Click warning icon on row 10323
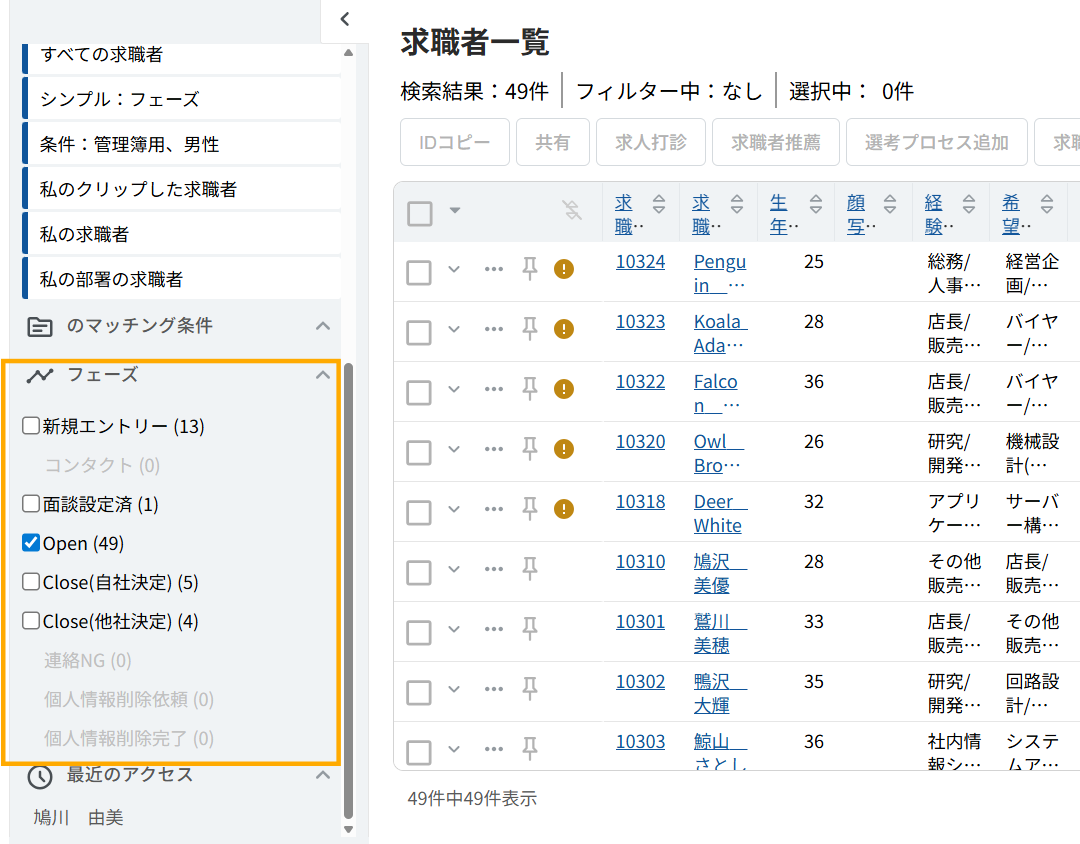 pos(564,329)
